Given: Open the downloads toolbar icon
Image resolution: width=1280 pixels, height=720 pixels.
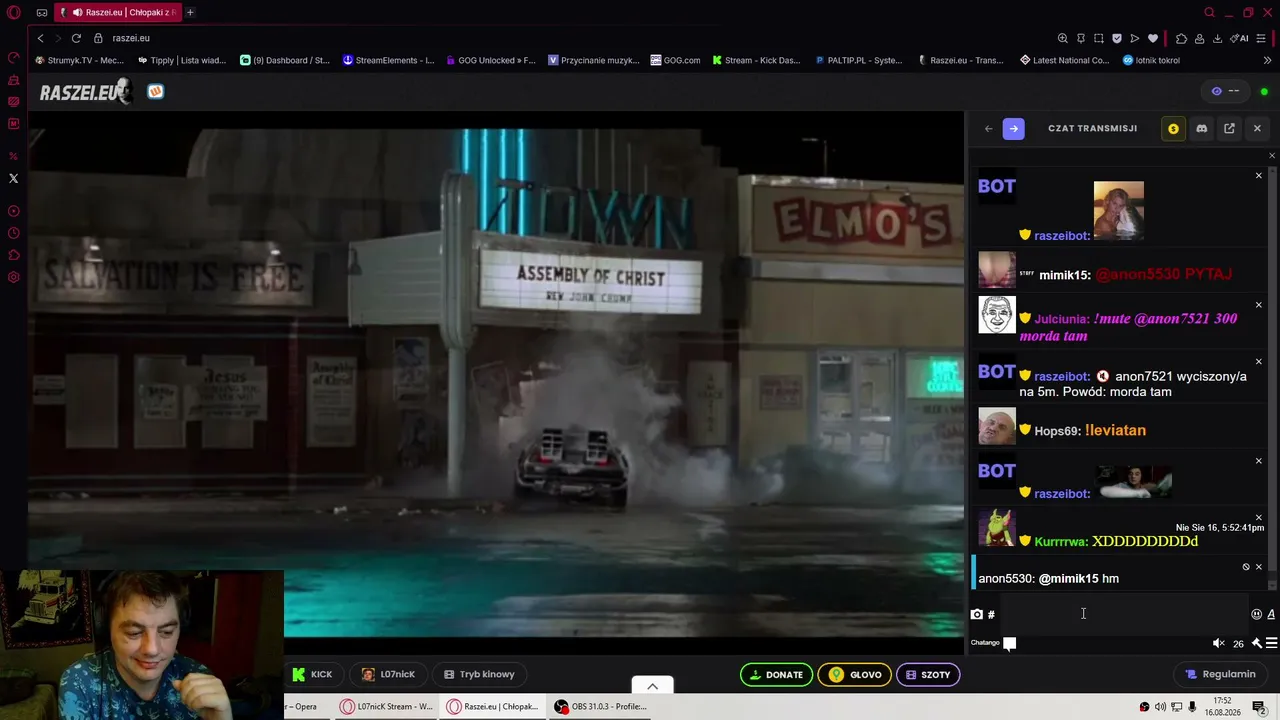Looking at the screenshot, I should 1217,38.
